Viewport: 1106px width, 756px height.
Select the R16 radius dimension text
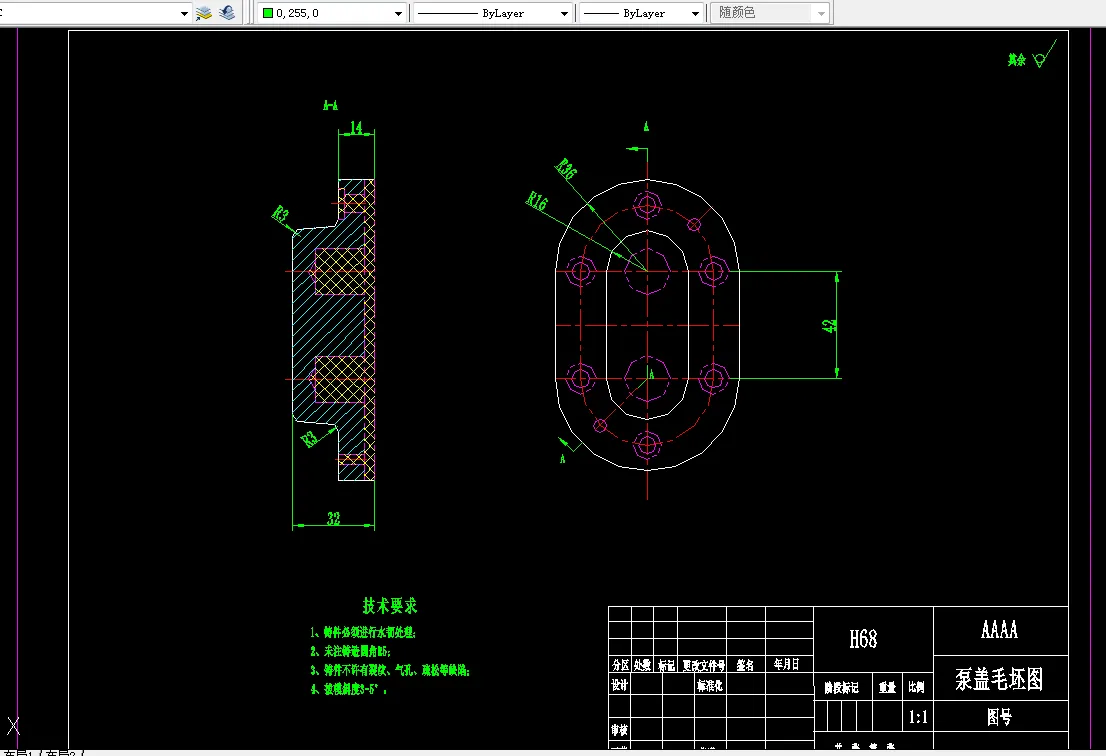pos(537,202)
